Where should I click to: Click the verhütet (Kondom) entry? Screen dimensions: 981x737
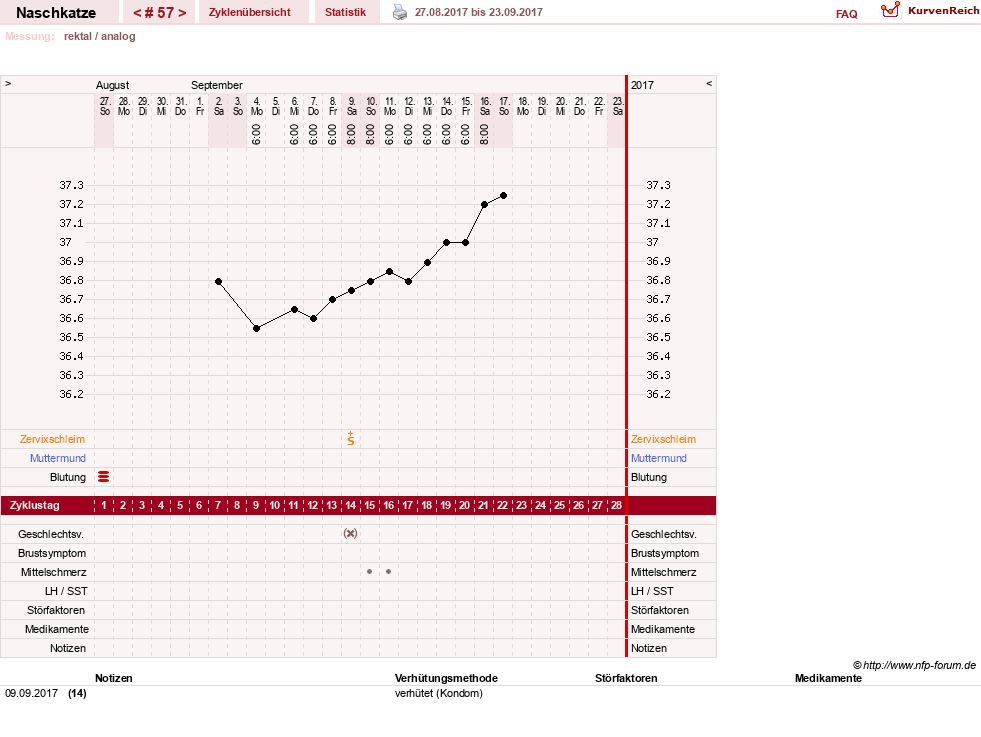coord(439,693)
